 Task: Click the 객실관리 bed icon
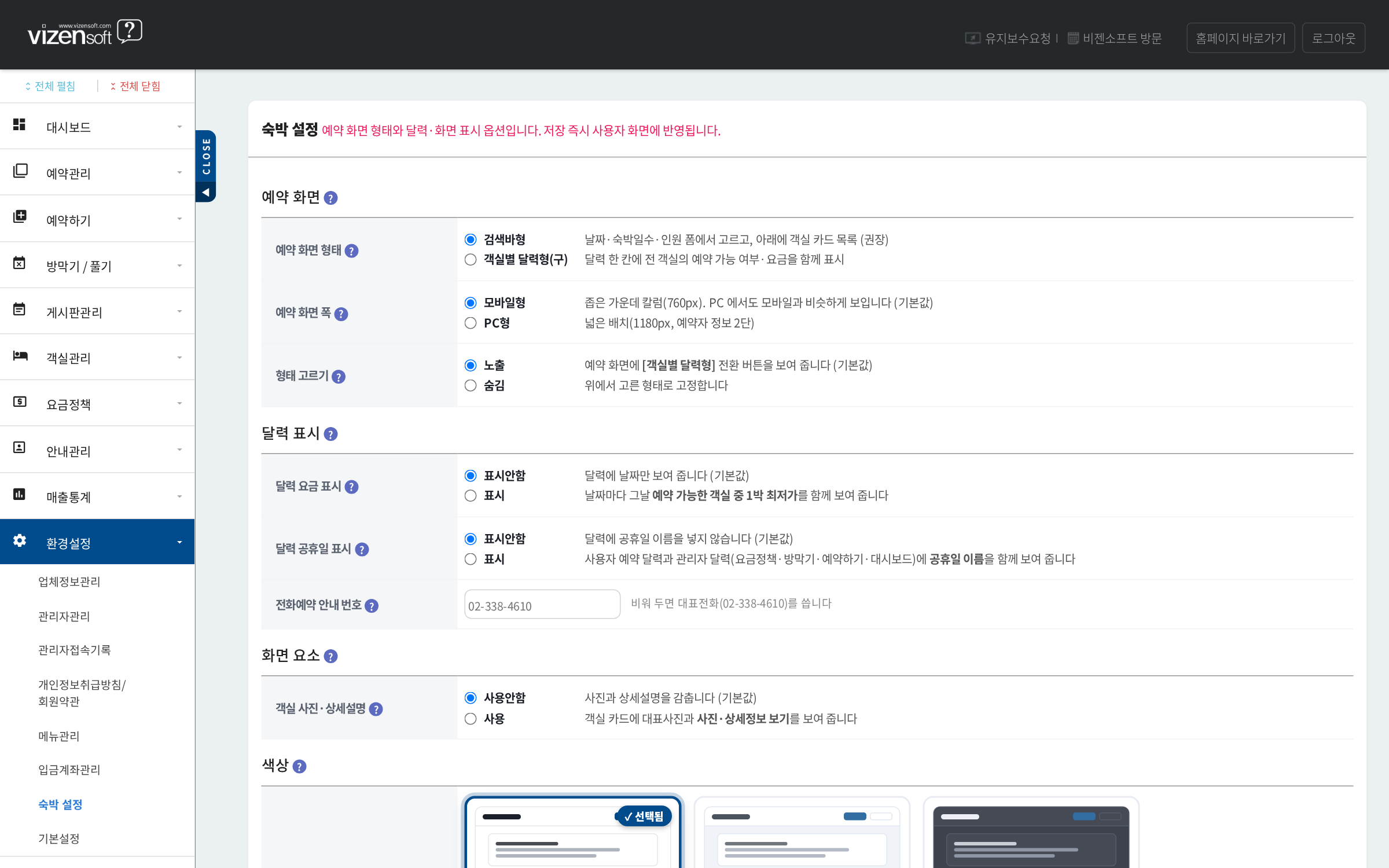coord(20,355)
